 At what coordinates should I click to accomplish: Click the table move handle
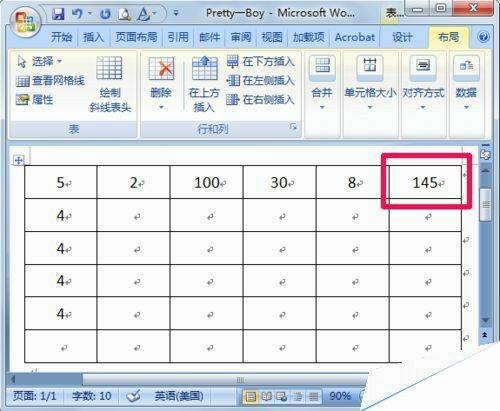click(19, 160)
